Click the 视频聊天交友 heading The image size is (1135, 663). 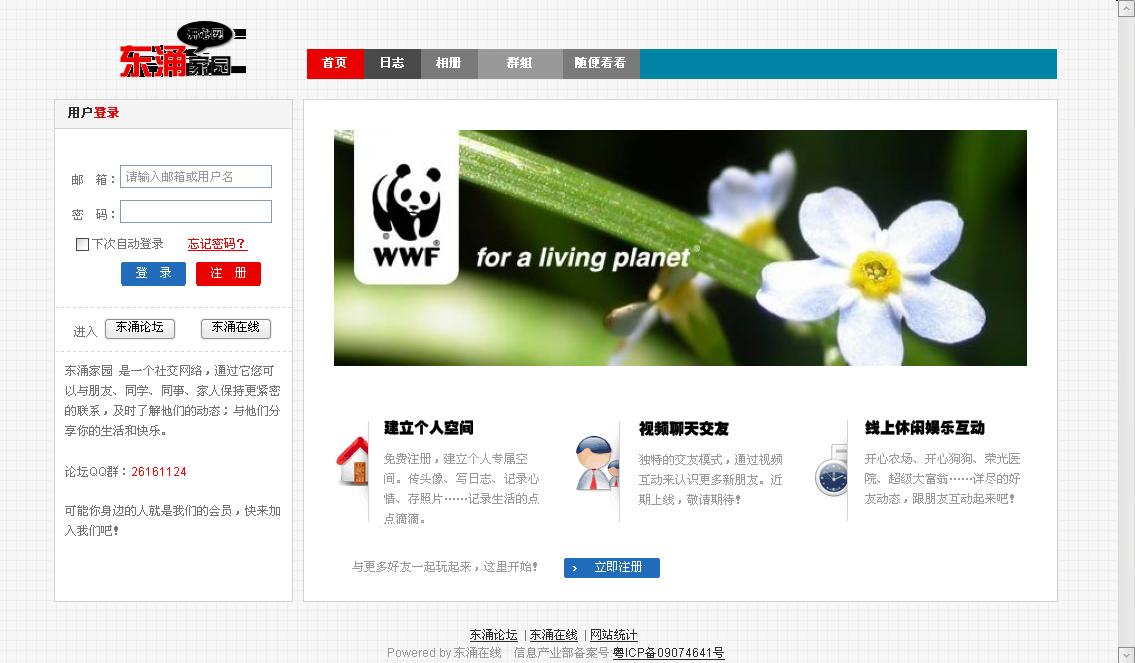point(684,428)
